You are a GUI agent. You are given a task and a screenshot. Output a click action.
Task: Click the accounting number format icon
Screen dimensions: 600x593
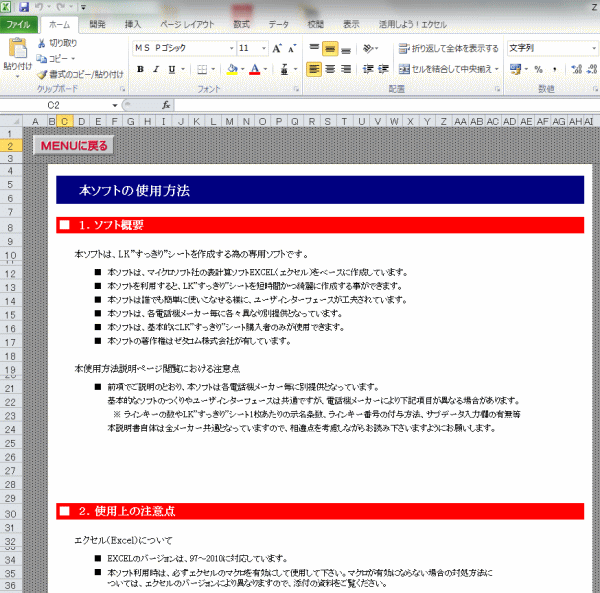pyautogui.click(x=515, y=69)
